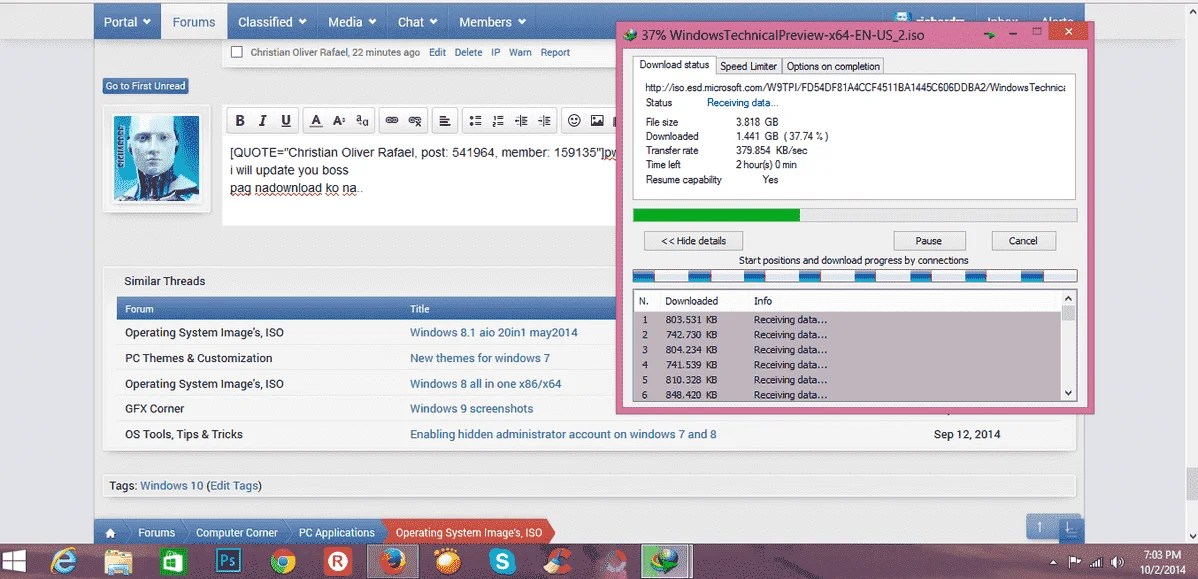1198x579 pixels.
Task: Open the font family option in the editor
Action: click(362, 121)
